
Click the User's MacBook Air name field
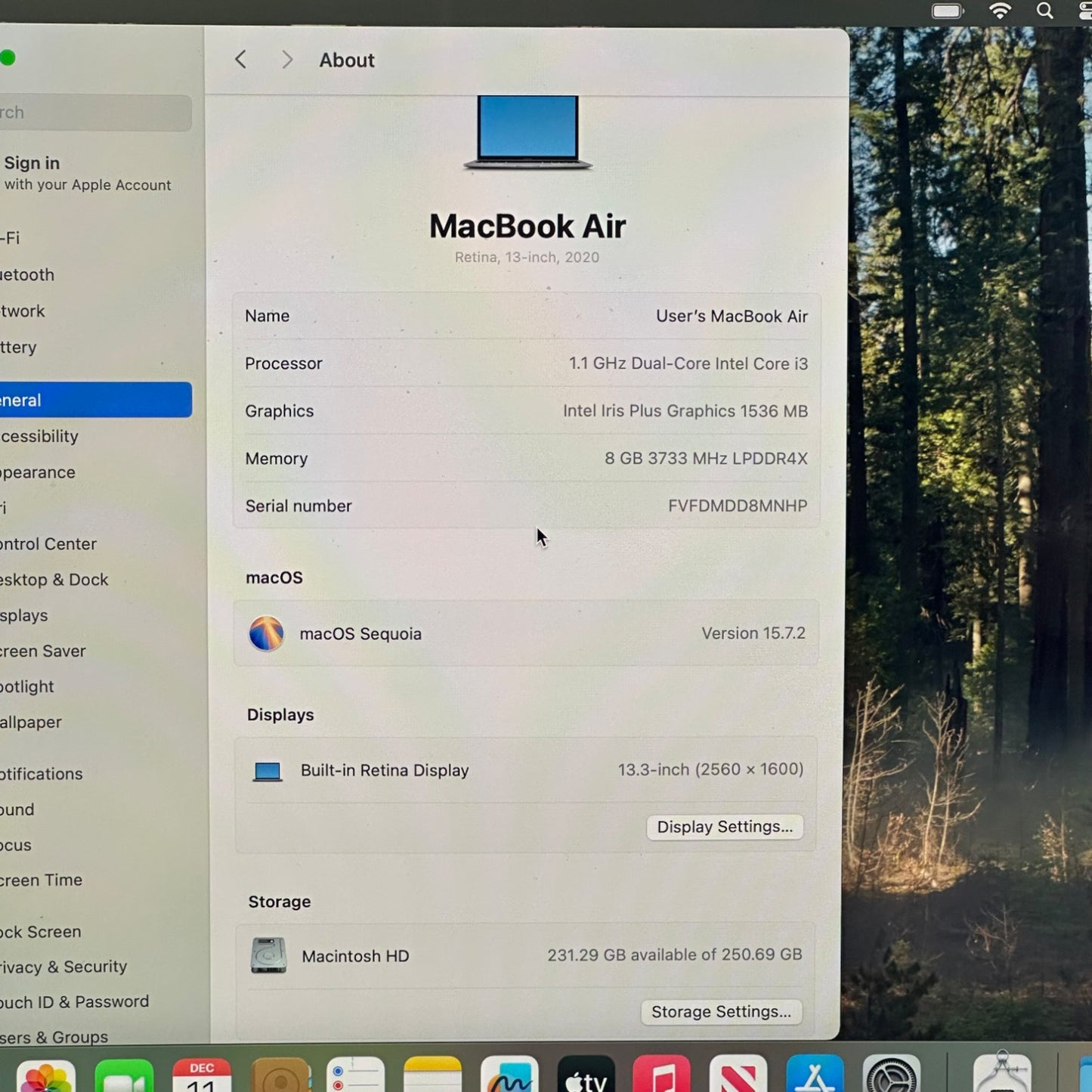[x=731, y=317]
